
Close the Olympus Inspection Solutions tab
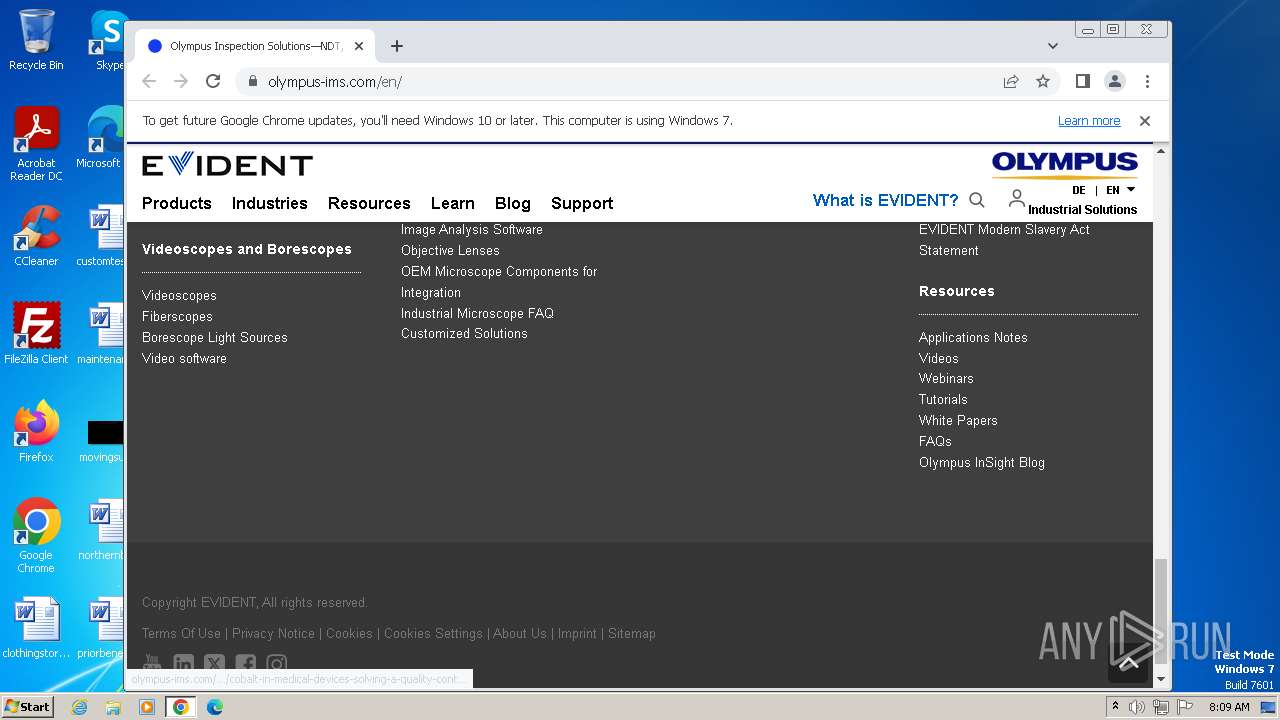[359, 46]
